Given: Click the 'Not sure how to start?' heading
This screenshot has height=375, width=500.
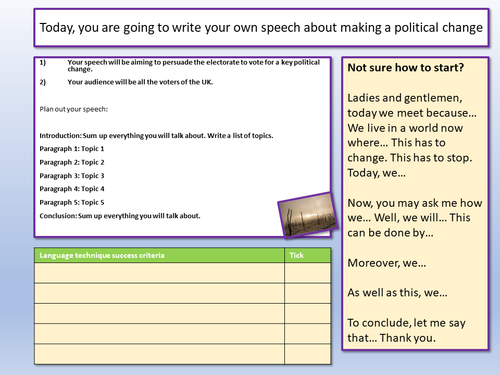Looking at the screenshot, I should [x=405, y=68].
